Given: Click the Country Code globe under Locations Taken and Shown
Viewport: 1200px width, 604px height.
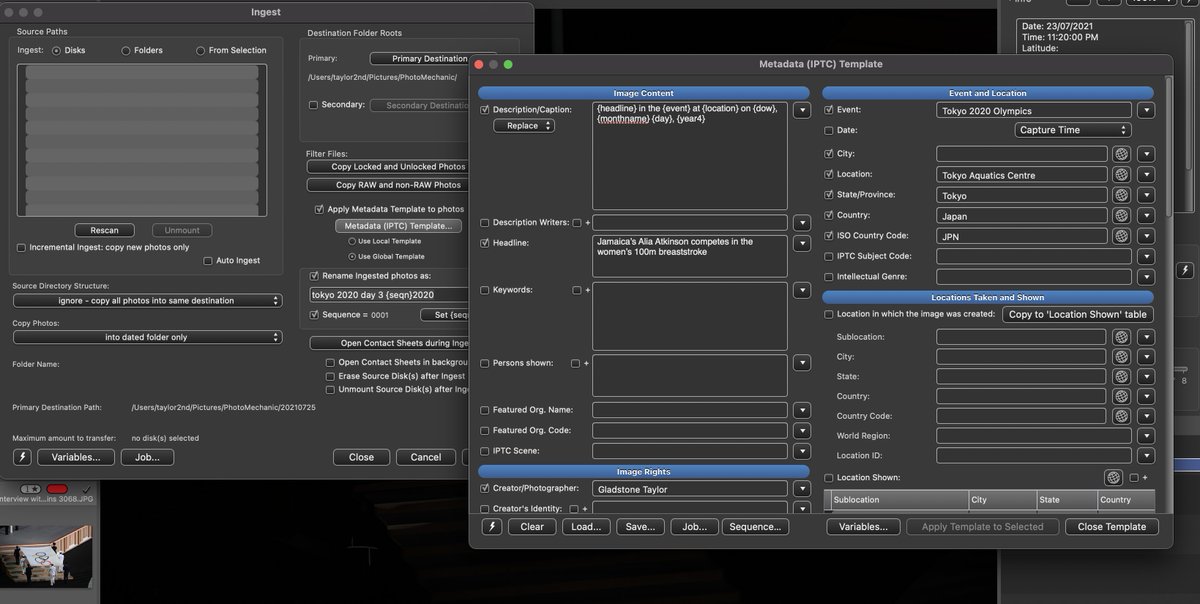Looking at the screenshot, I should pos(1121,416).
